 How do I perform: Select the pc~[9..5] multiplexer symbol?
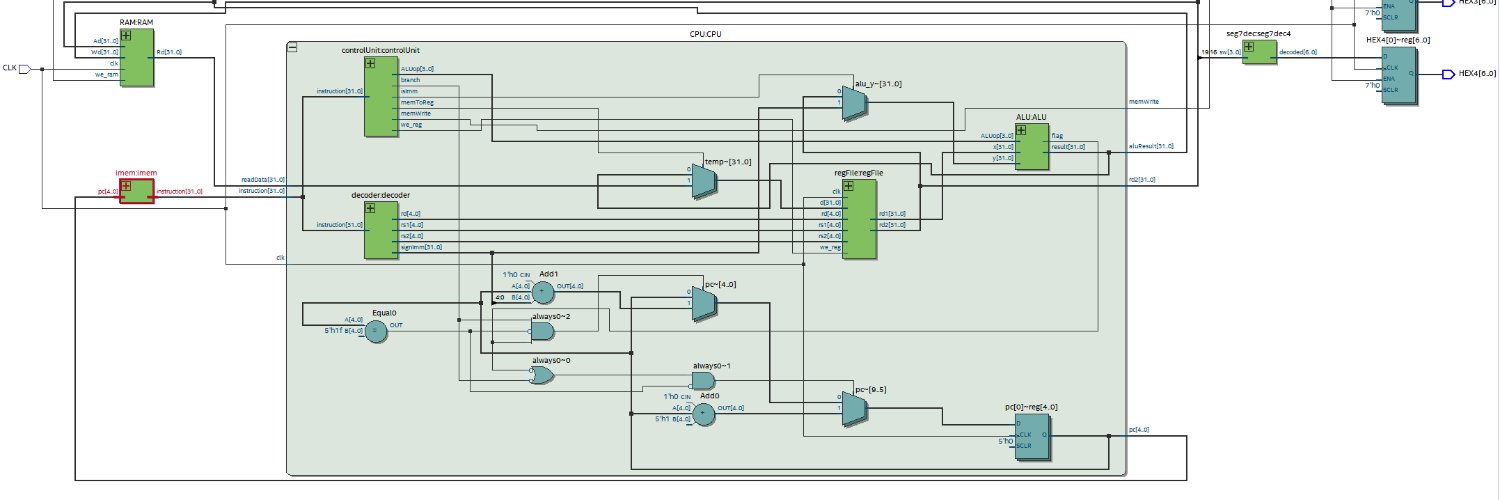pos(853,407)
